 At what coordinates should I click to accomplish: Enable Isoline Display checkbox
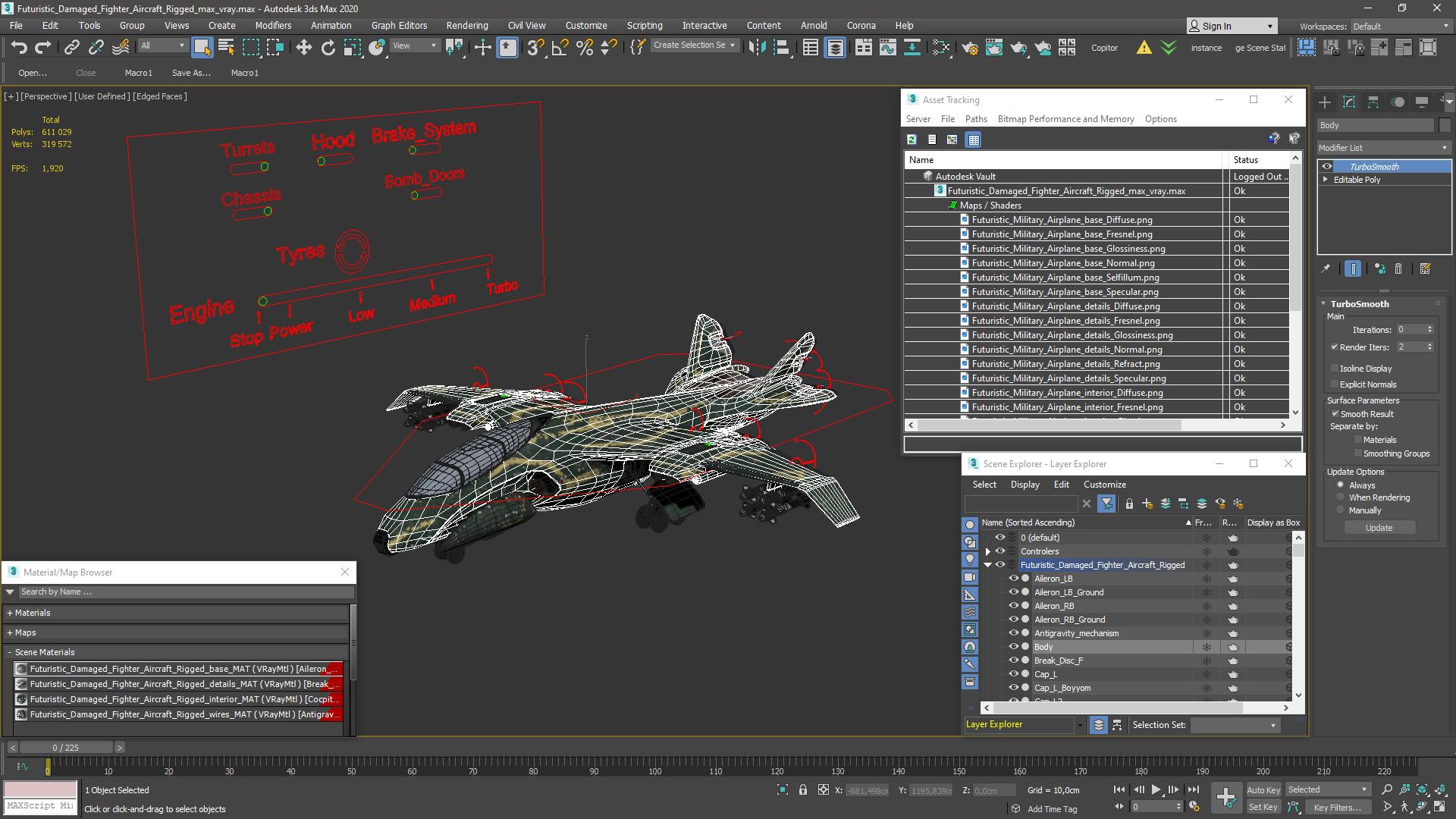(x=1335, y=369)
